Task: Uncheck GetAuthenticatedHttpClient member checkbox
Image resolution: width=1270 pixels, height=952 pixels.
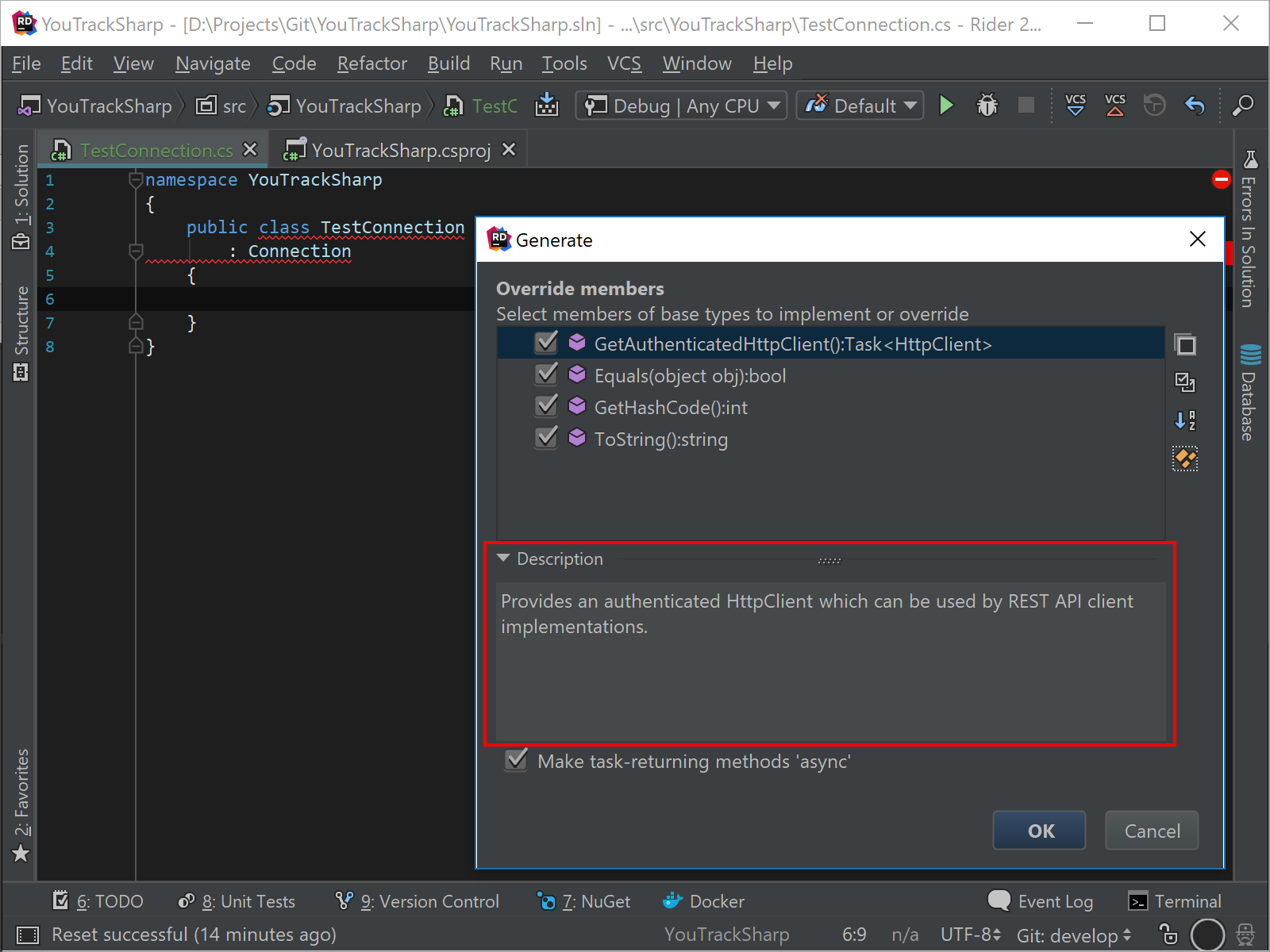Action: coord(547,343)
